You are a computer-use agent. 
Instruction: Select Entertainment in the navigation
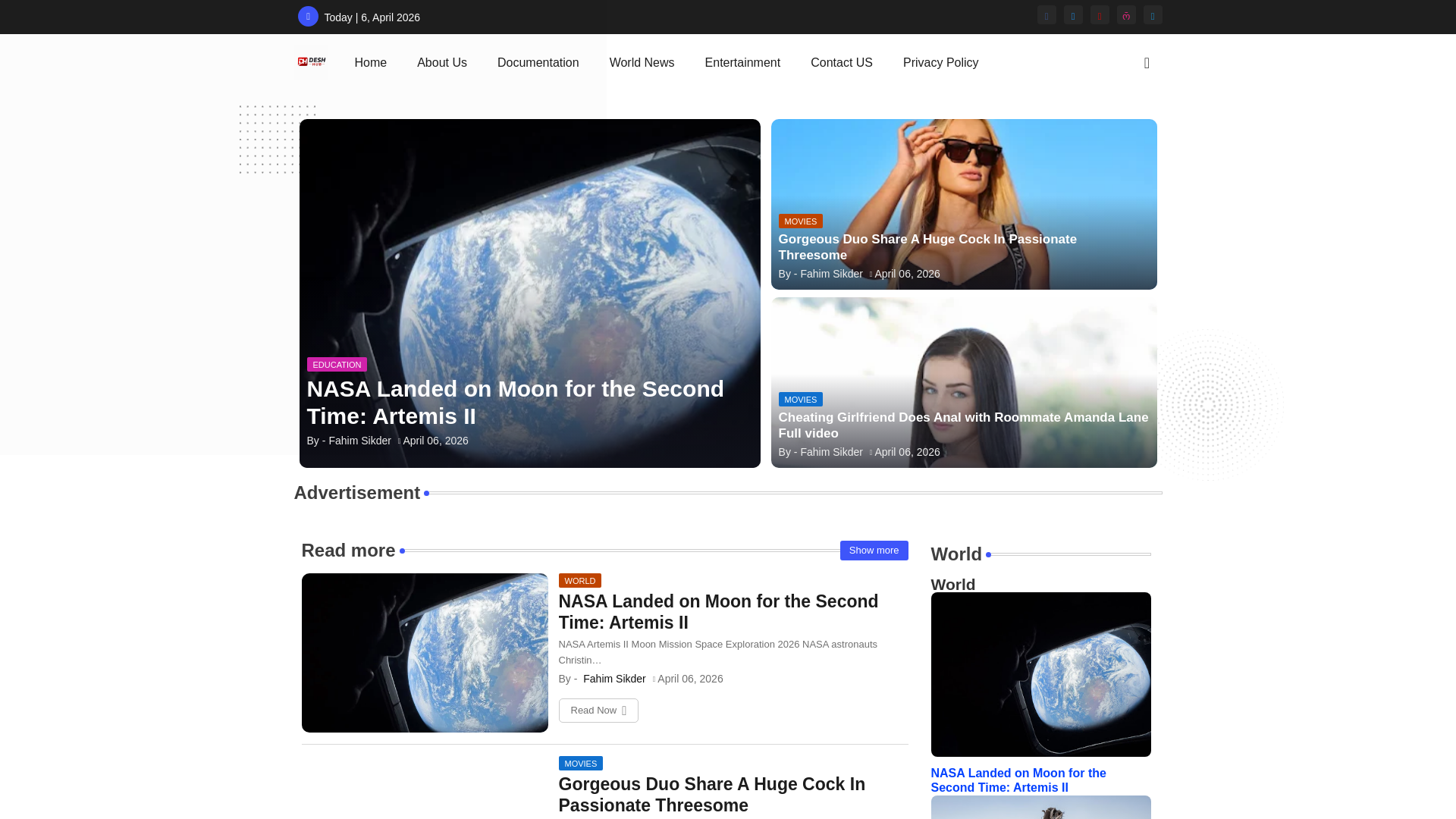point(742,63)
